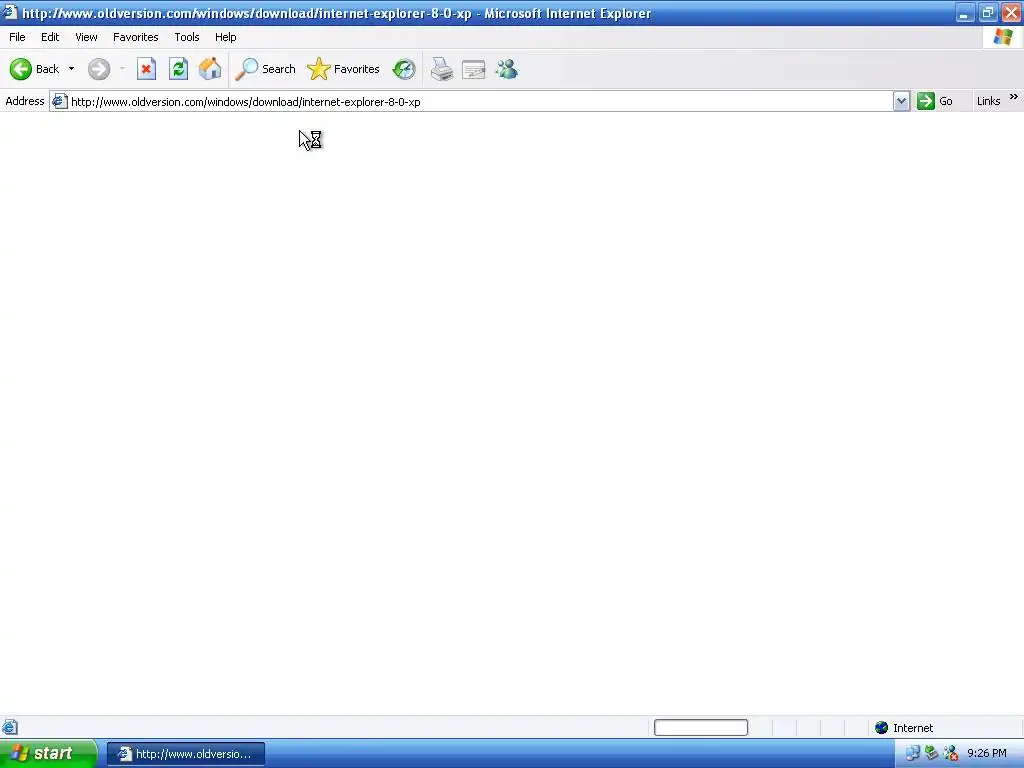Minimize the Internet Explorer window
The width and height of the screenshot is (1024, 768).
pos(965,13)
